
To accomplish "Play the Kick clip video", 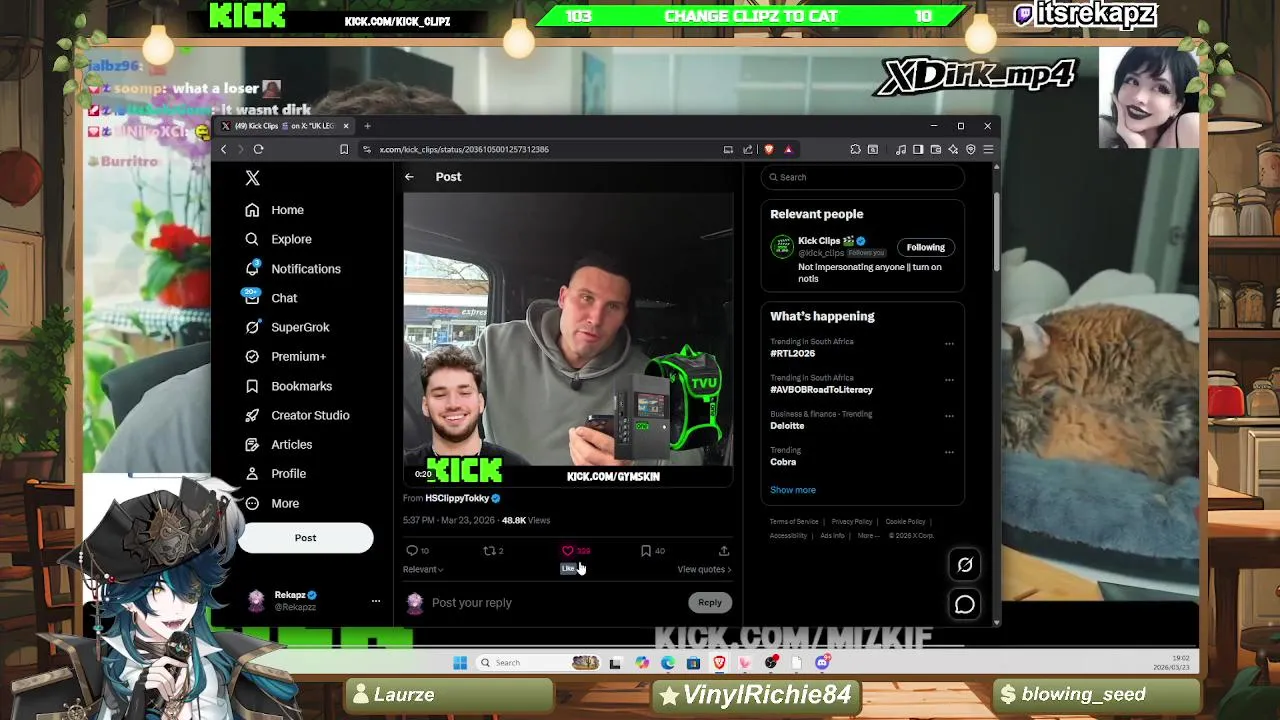I will click(568, 340).
